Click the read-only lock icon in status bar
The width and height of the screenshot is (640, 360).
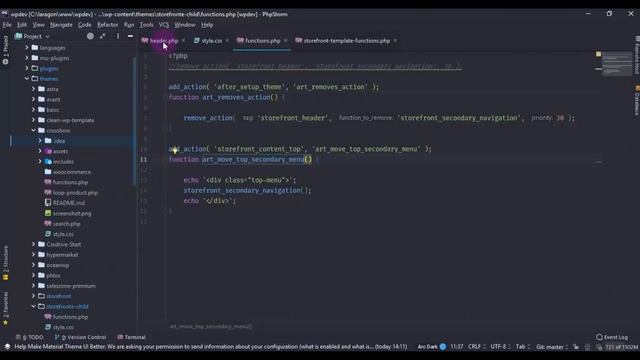click(x=576, y=347)
